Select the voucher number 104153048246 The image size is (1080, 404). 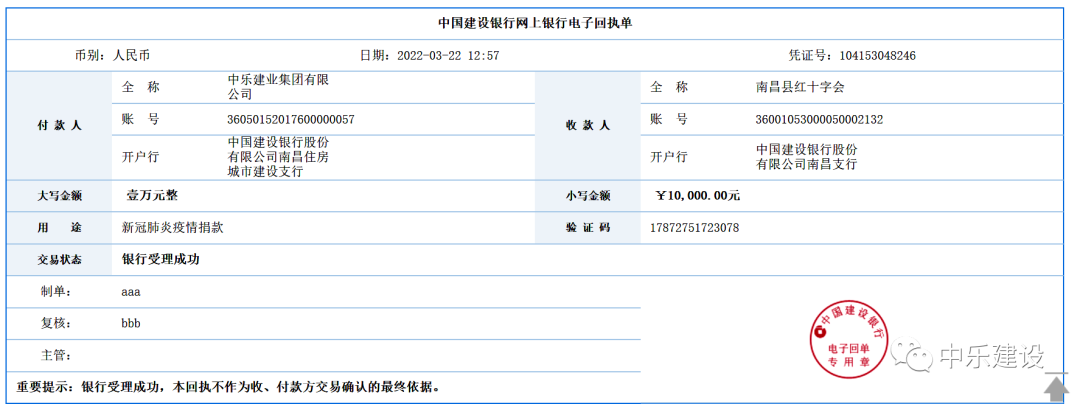[x=877, y=56]
